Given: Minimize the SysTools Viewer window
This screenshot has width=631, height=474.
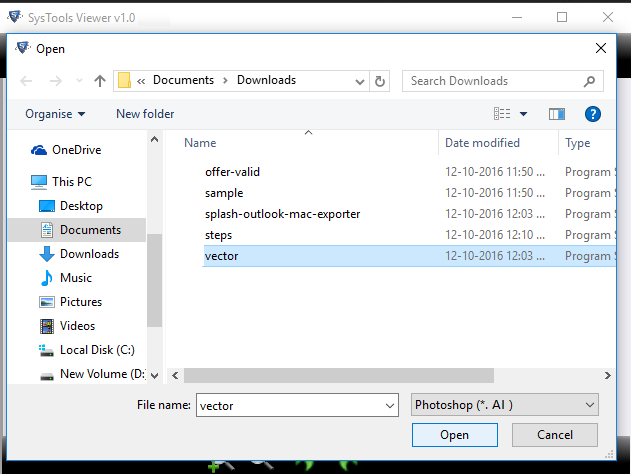Looking at the screenshot, I should coord(517,17).
